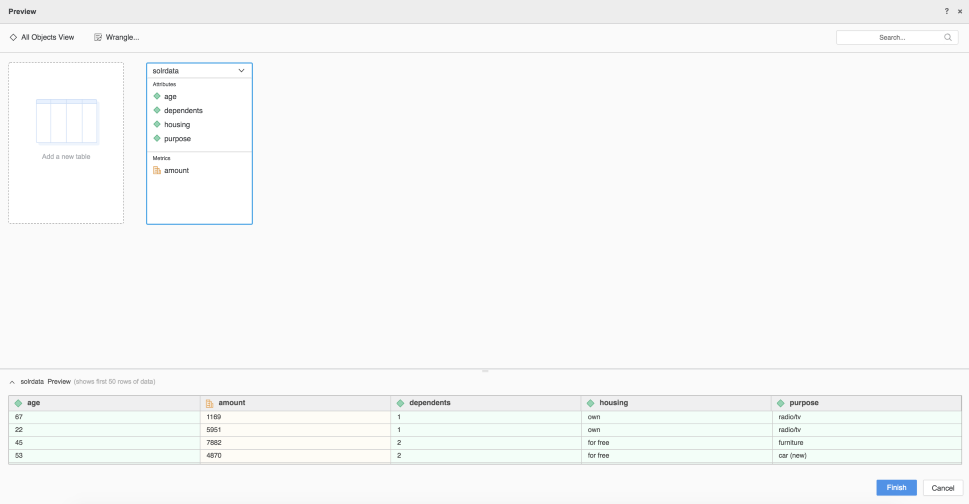Select the housing column header
Viewport: 969px width, 504px height.
coord(613,403)
